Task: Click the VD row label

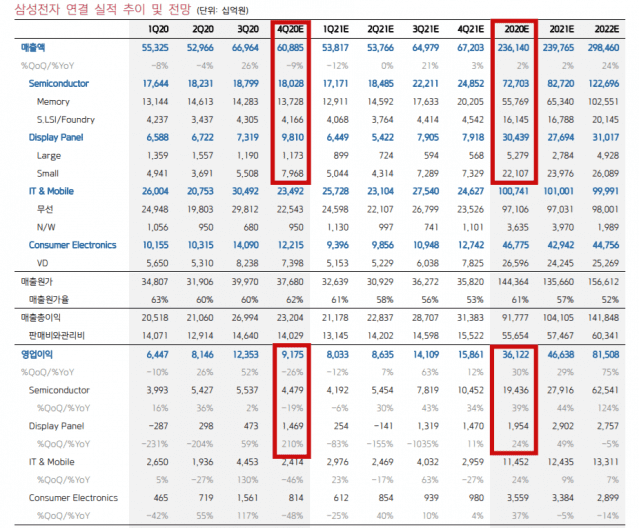Action: point(44,263)
